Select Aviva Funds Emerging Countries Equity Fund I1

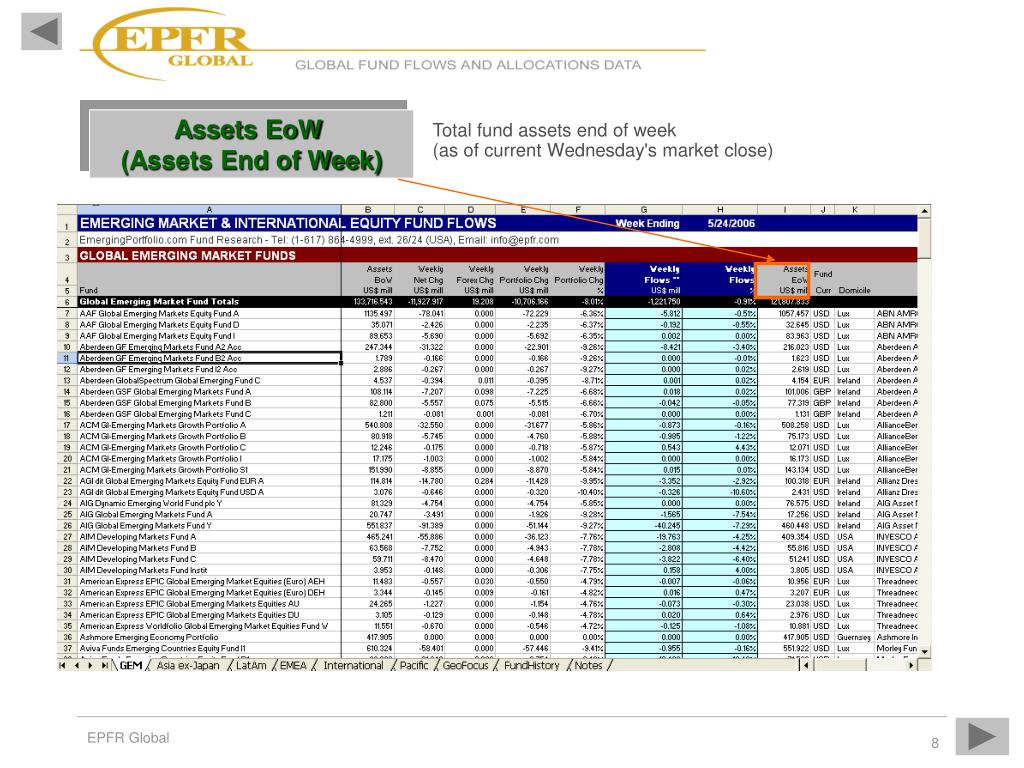click(163, 648)
